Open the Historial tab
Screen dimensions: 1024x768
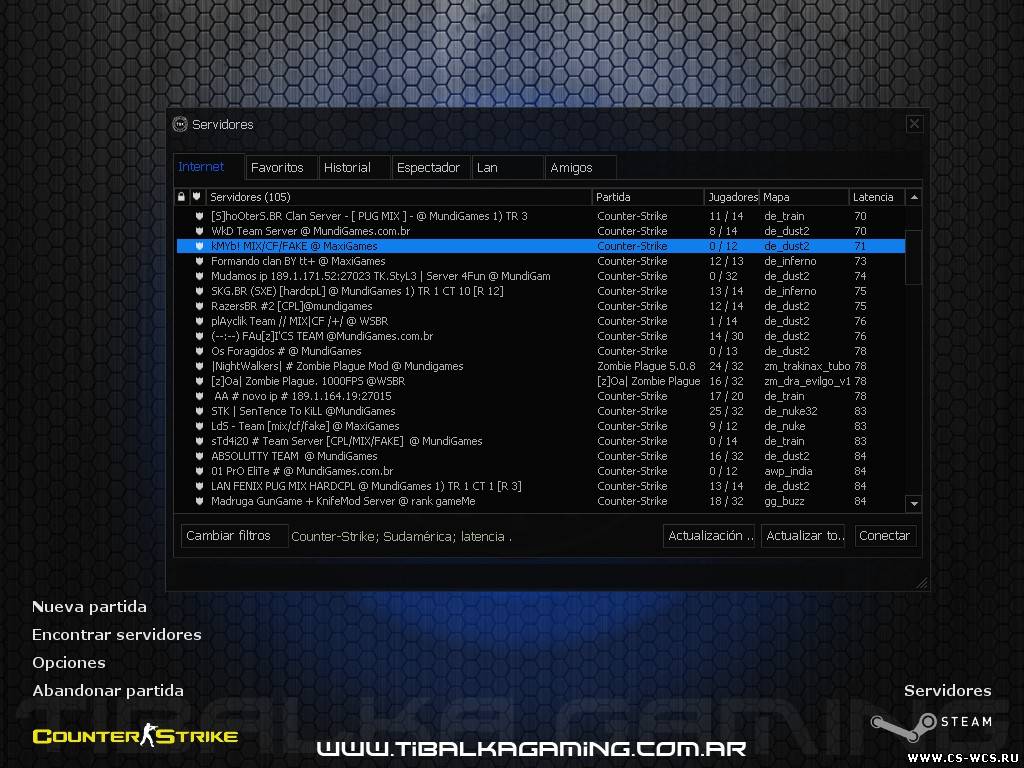click(355, 168)
